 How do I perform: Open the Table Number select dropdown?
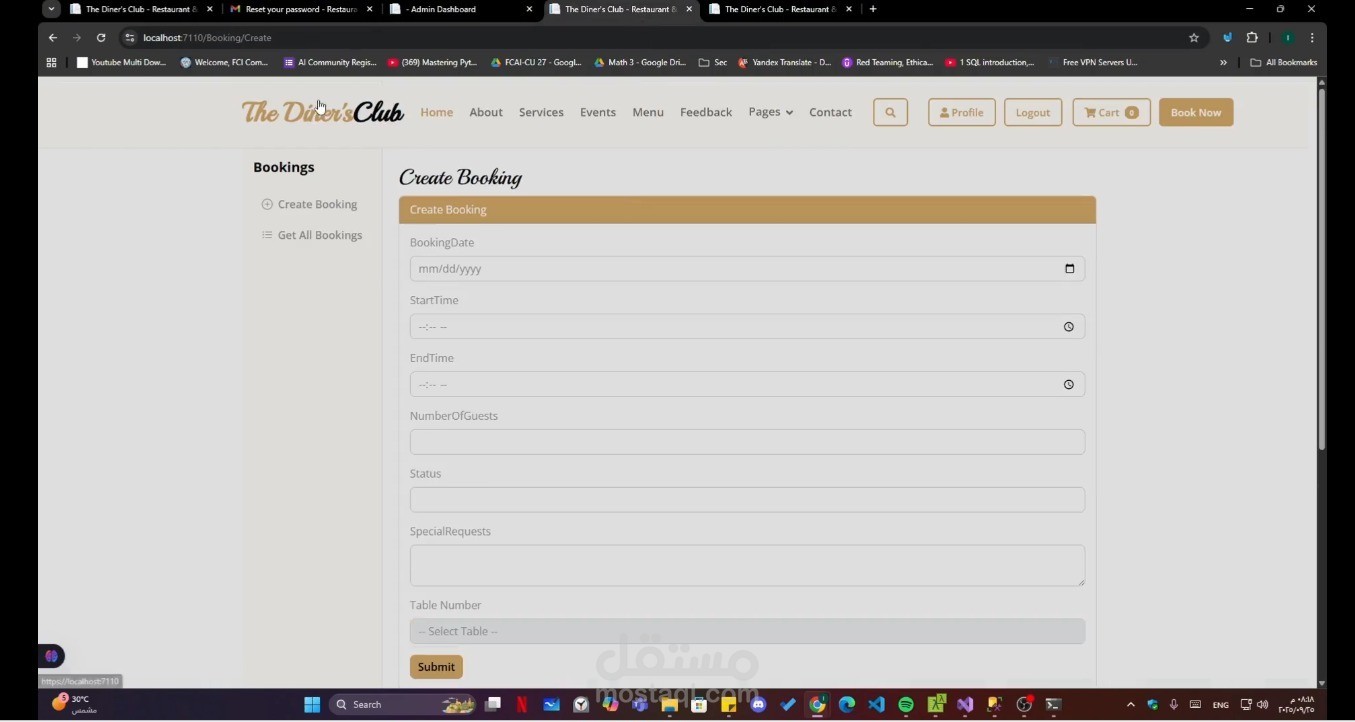pyautogui.click(x=747, y=631)
